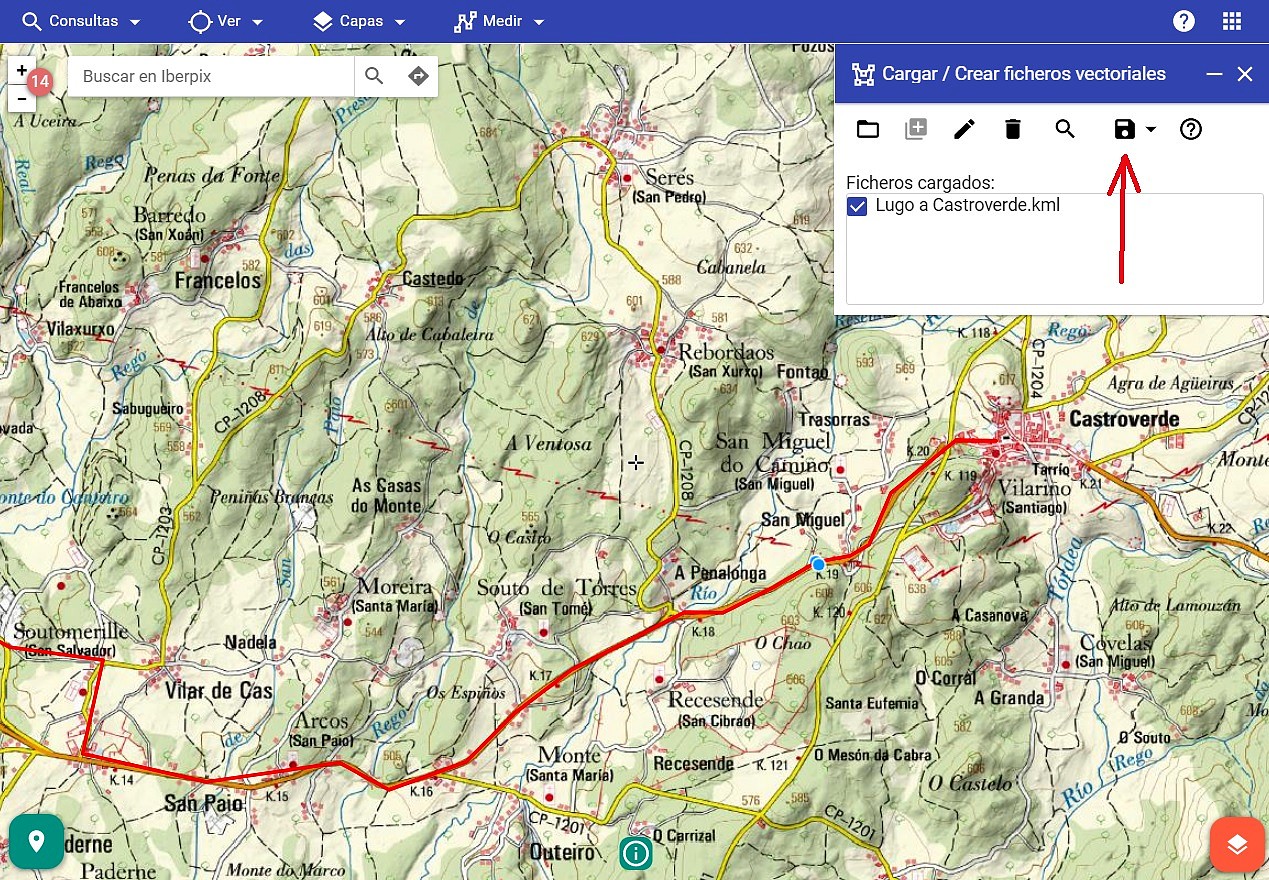
Task: Click the orange layers button
Action: [x=1237, y=845]
